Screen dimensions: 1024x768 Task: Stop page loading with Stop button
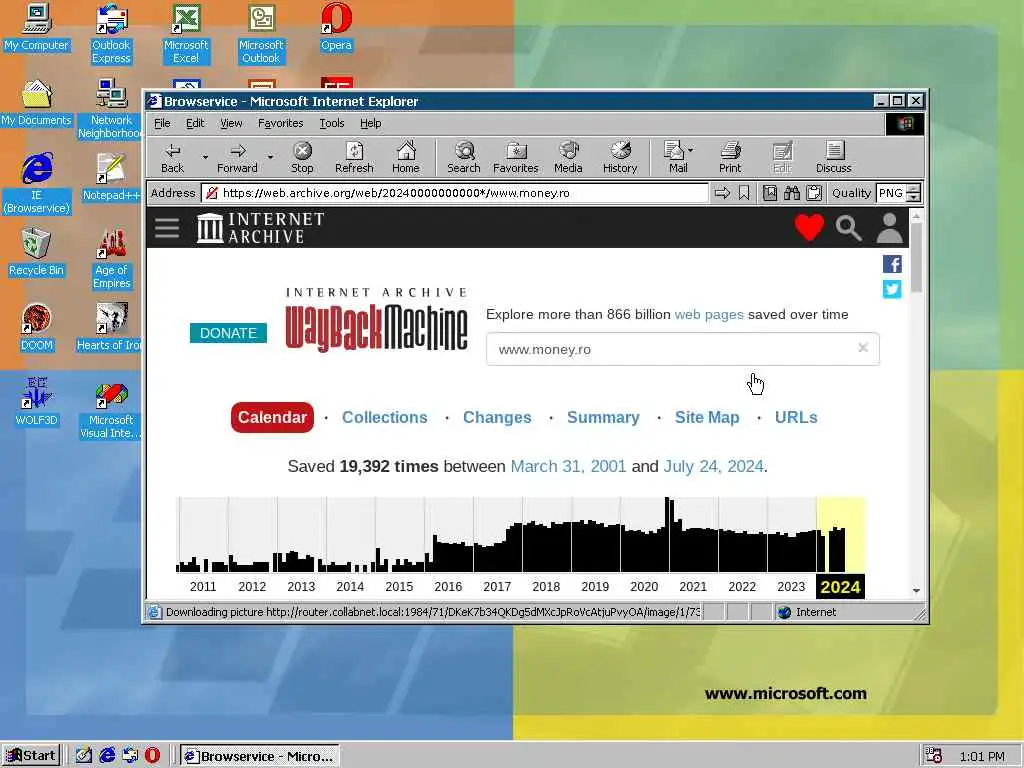[x=302, y=158]
